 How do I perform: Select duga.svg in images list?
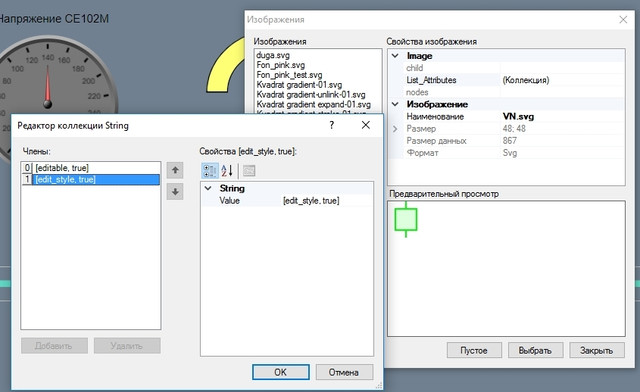(x=273, y=55)
